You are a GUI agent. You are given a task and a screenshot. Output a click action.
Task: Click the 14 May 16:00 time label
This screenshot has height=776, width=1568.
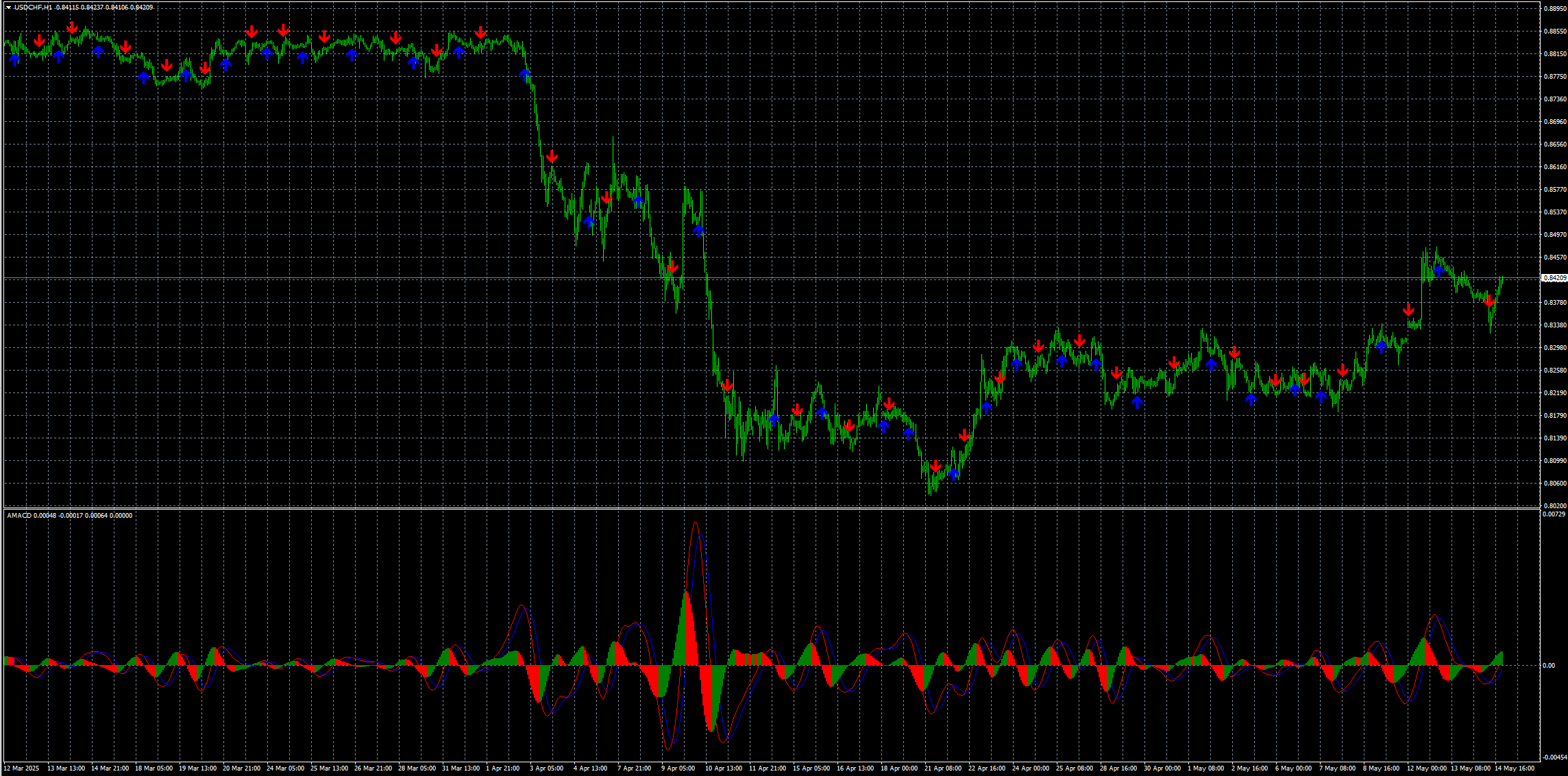[1514, 768]
